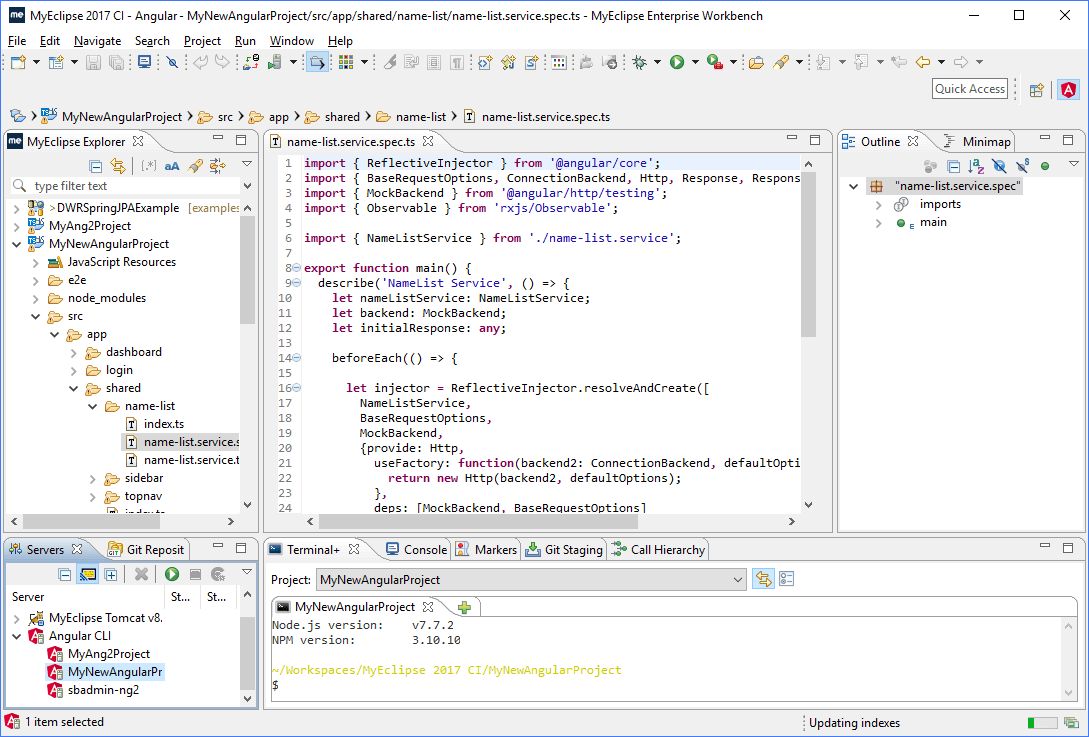Click the Updating indexes progress bar

[x=1043, y=723]
